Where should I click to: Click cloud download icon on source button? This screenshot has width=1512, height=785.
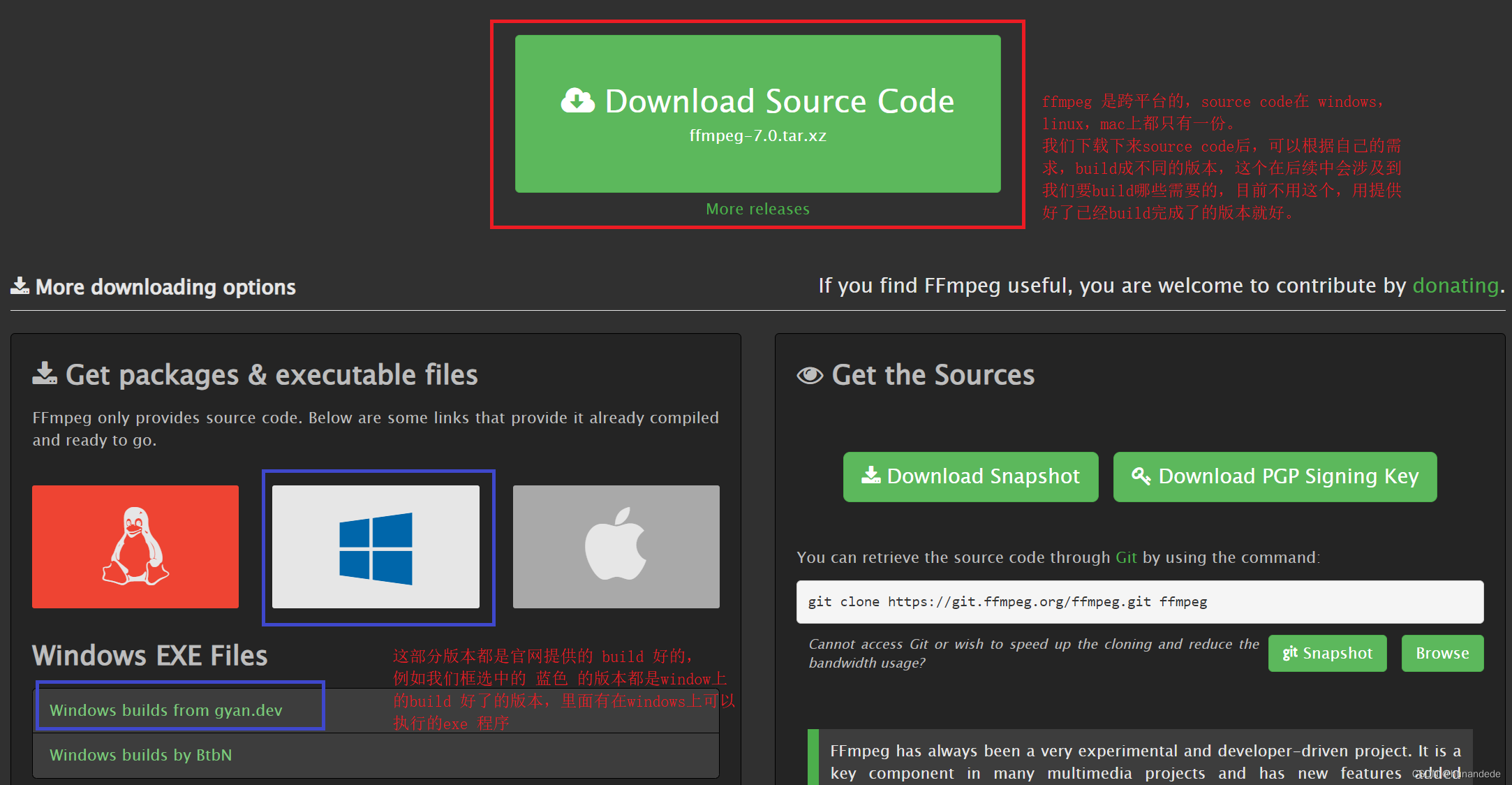(577, 101)
